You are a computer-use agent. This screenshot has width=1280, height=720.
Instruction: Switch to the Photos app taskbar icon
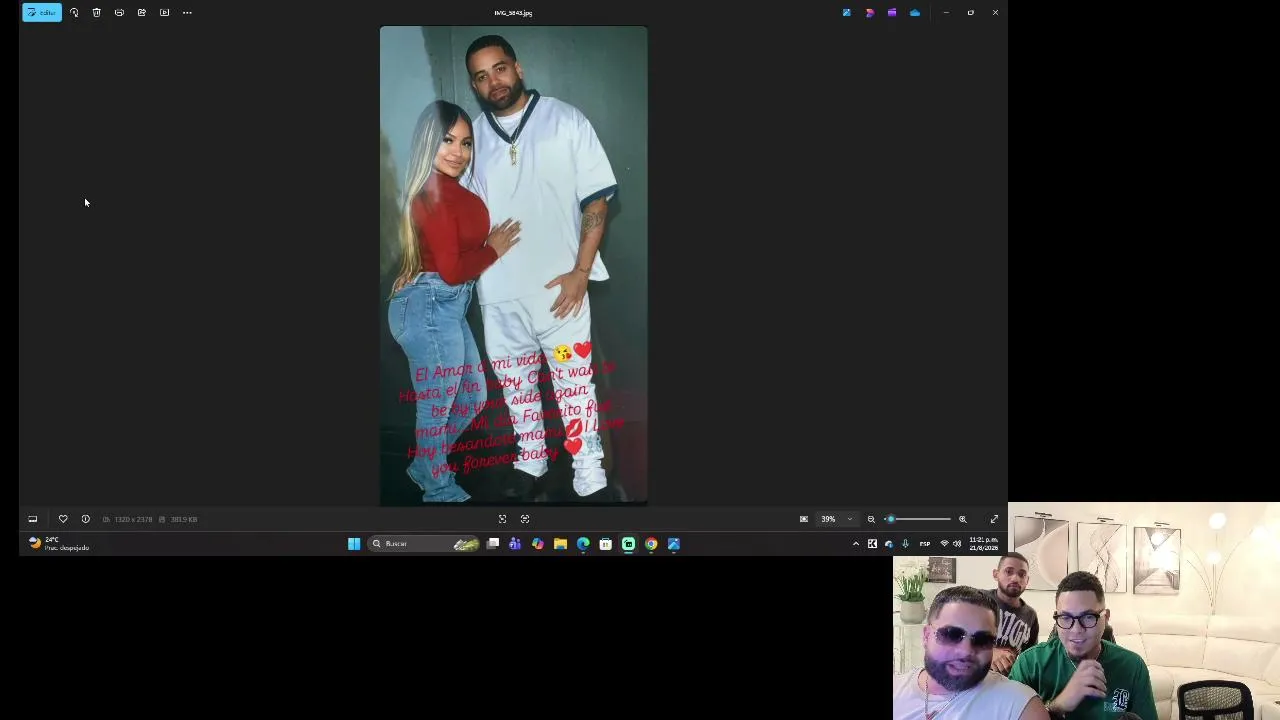click(674, 544)
